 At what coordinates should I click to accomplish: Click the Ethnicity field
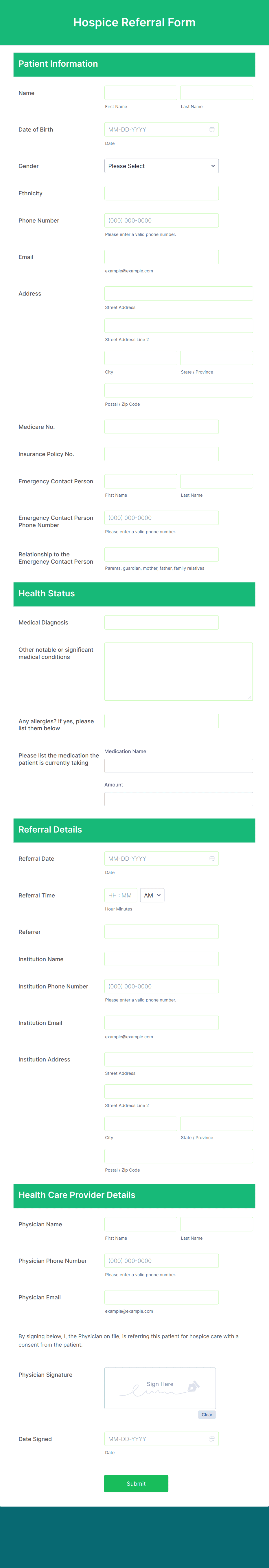pyautogui.click(x=161, y=193)
